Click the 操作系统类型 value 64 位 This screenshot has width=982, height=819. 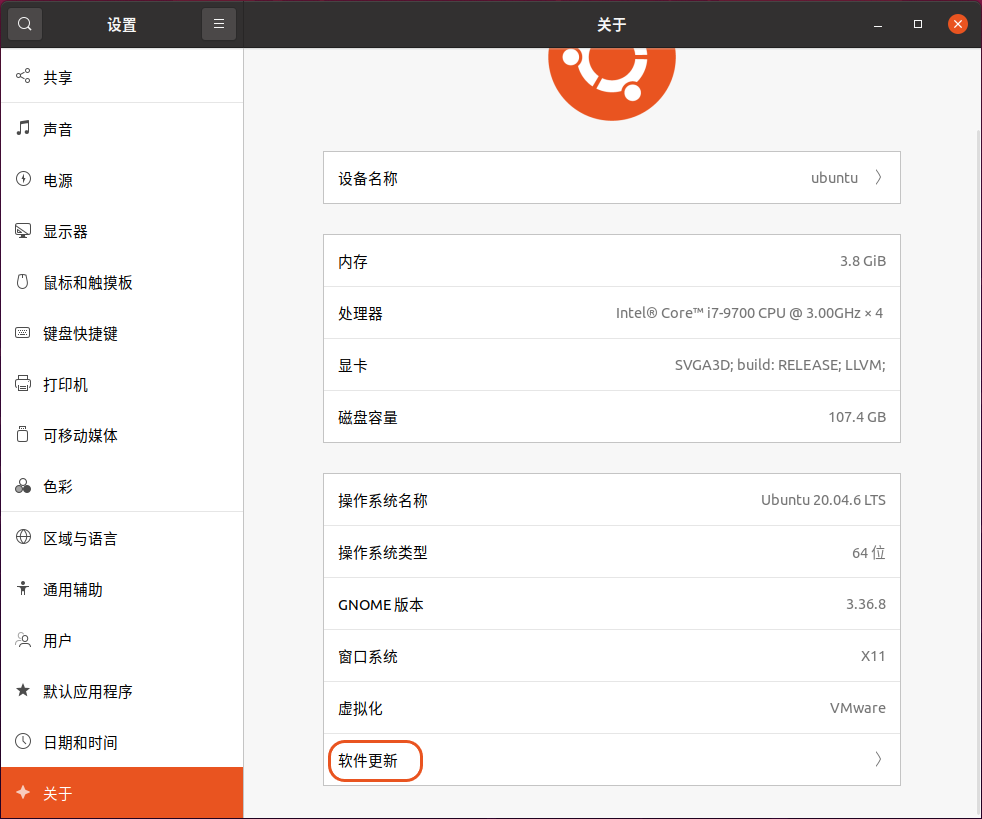869,552
